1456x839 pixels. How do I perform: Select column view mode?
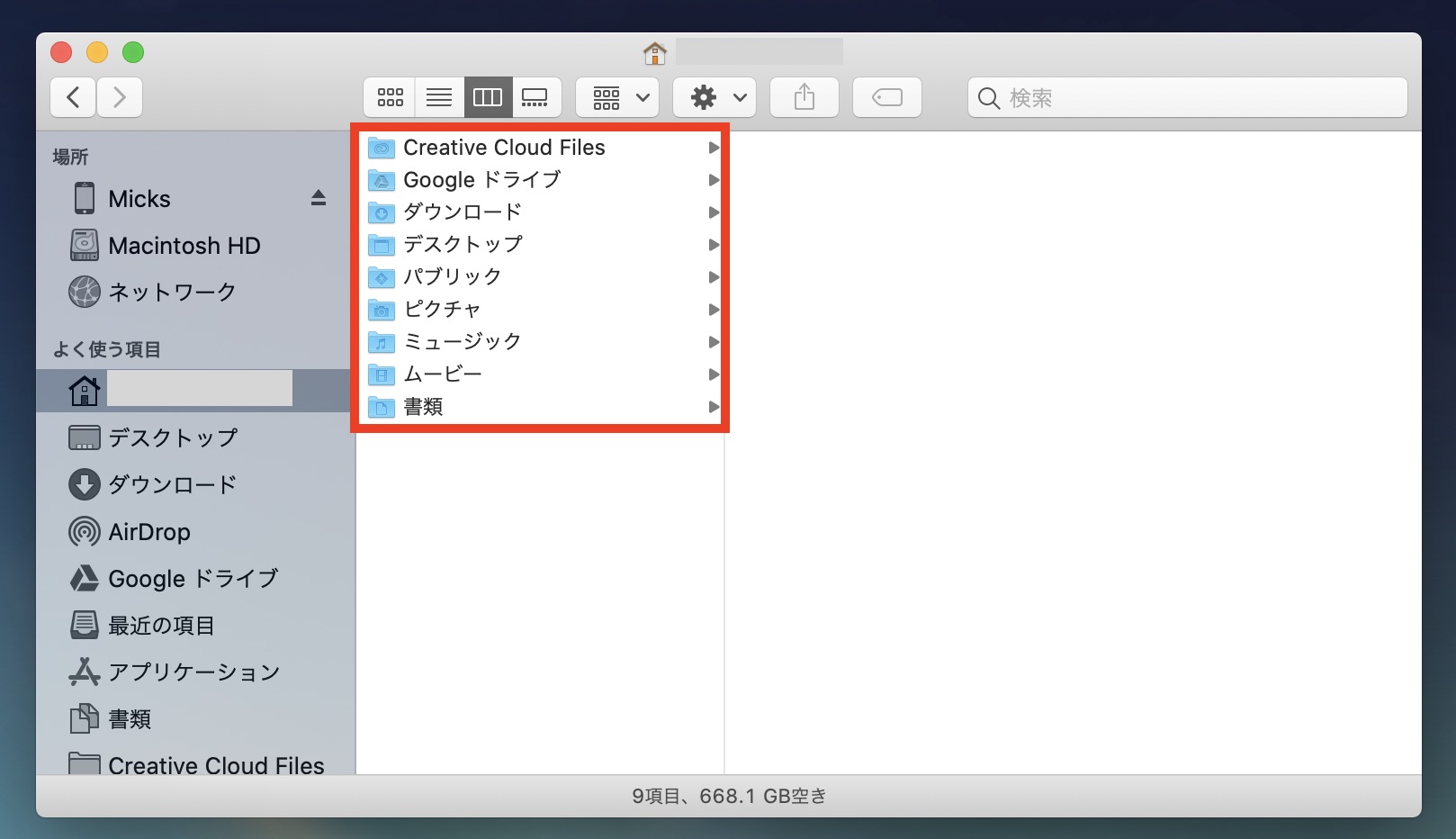488,97
